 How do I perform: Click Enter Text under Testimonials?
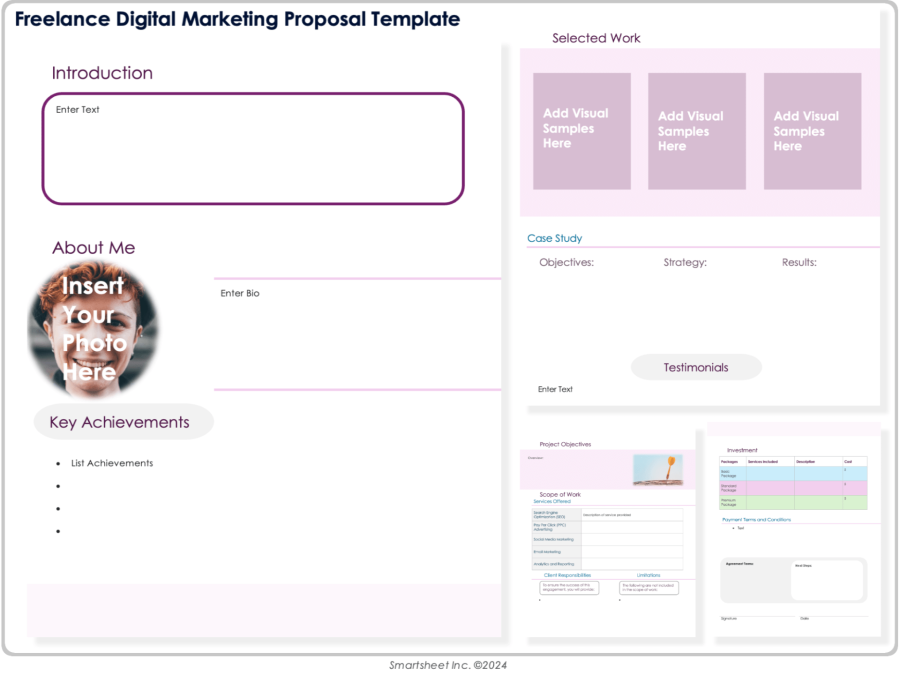554,389
